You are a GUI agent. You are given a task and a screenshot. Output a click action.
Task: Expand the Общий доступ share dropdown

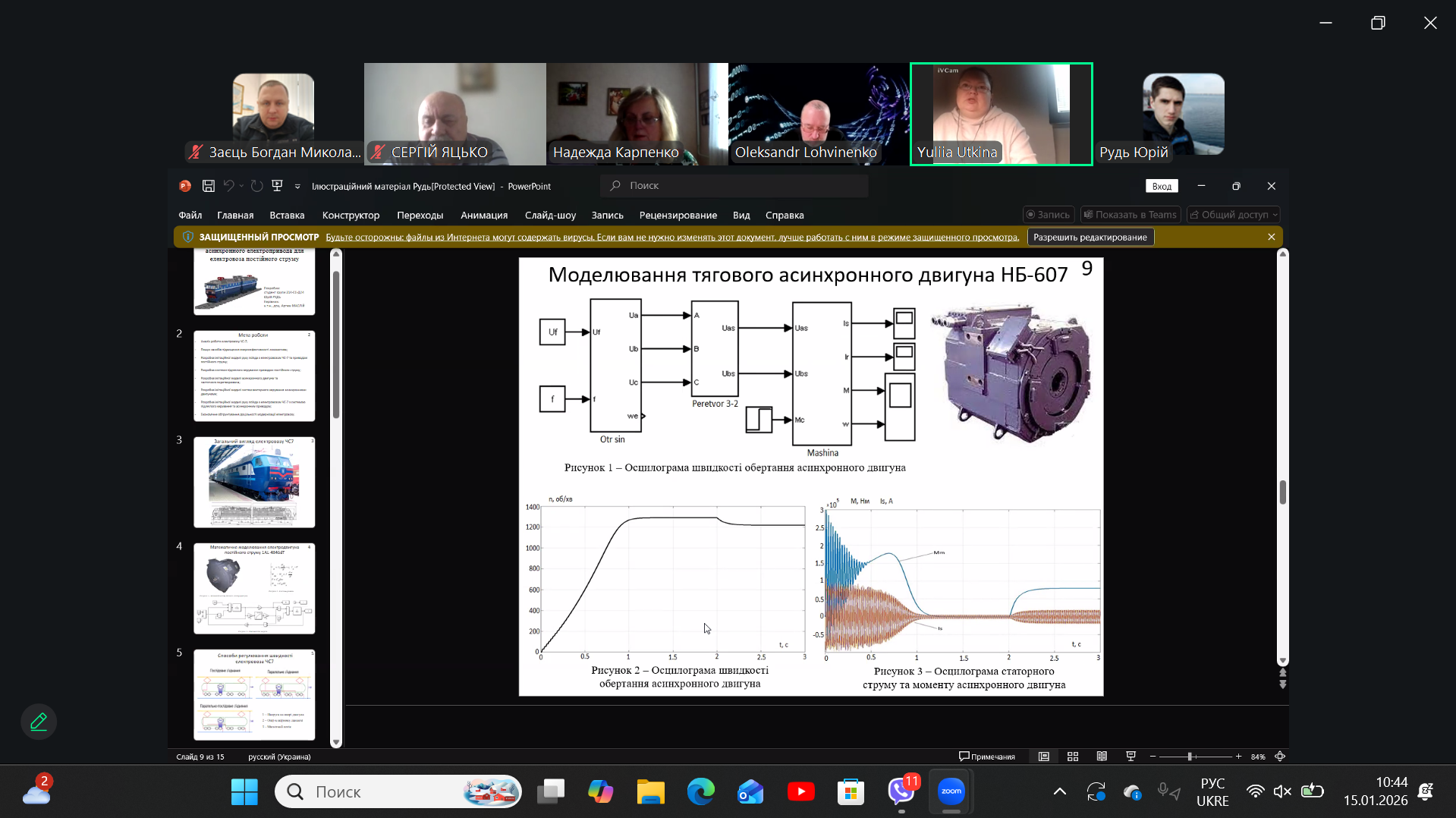1275,216
